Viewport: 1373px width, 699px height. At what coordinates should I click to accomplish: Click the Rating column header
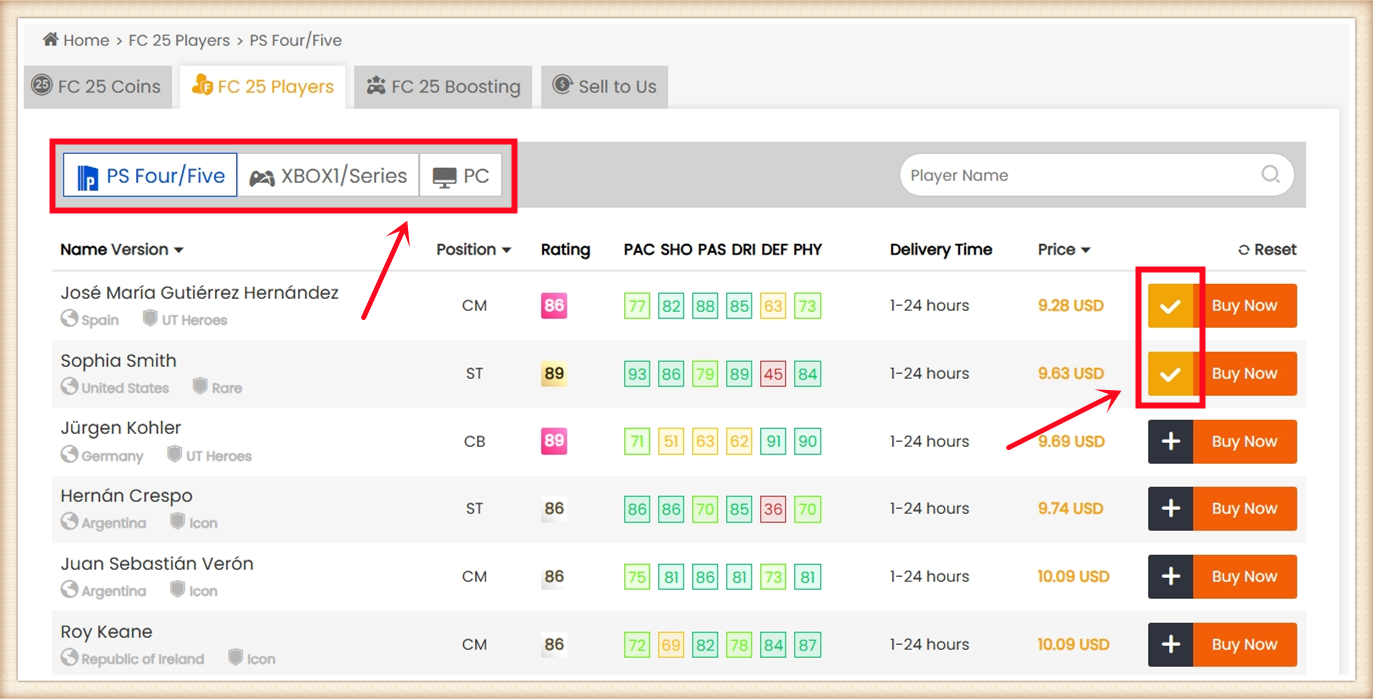[565, 250]
